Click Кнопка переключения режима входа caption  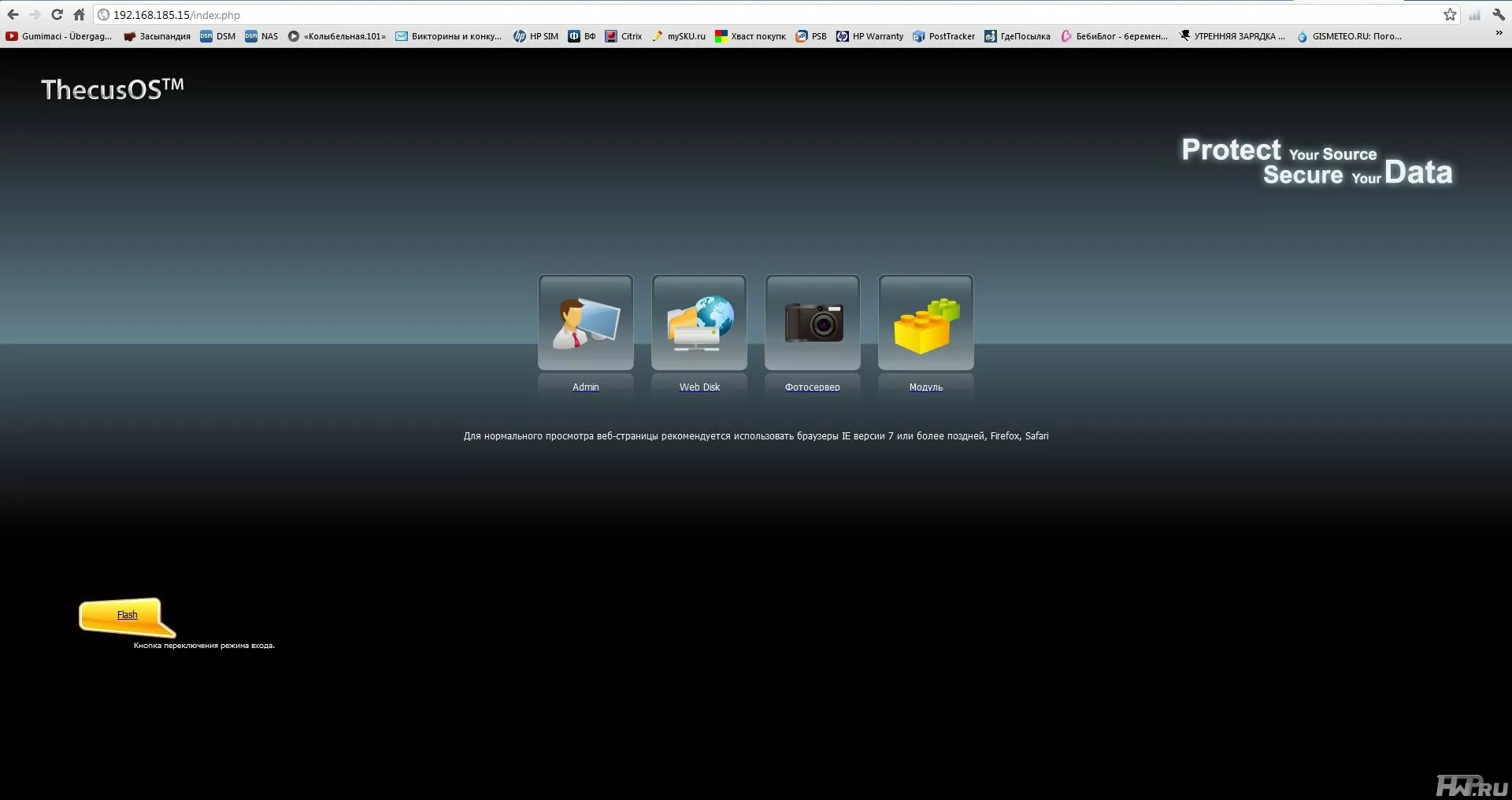[x=204, y=646]
